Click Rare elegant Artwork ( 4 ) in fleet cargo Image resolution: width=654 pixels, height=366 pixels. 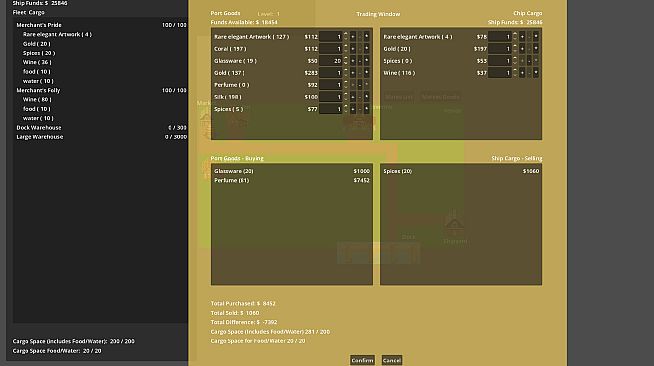[57, 35]
